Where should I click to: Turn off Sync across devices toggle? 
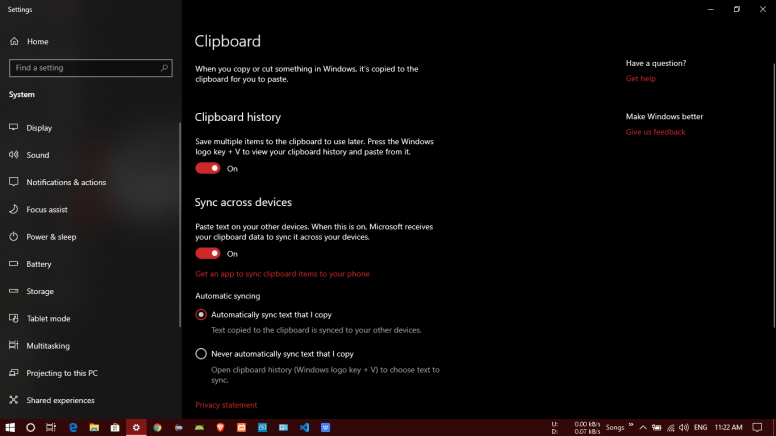tap(208, 253)
